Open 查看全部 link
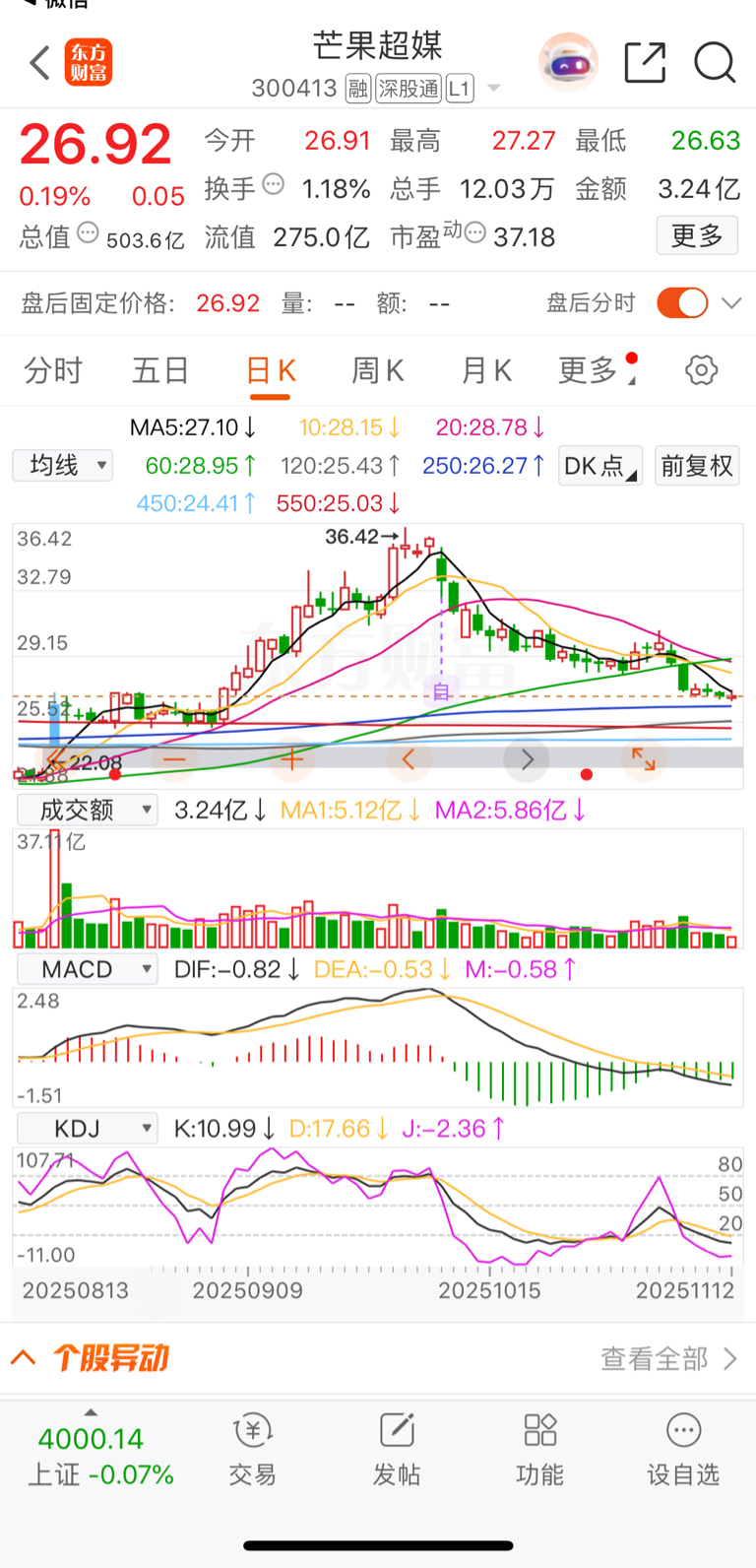756x1568 pixels. click(x=669, y=1359)
